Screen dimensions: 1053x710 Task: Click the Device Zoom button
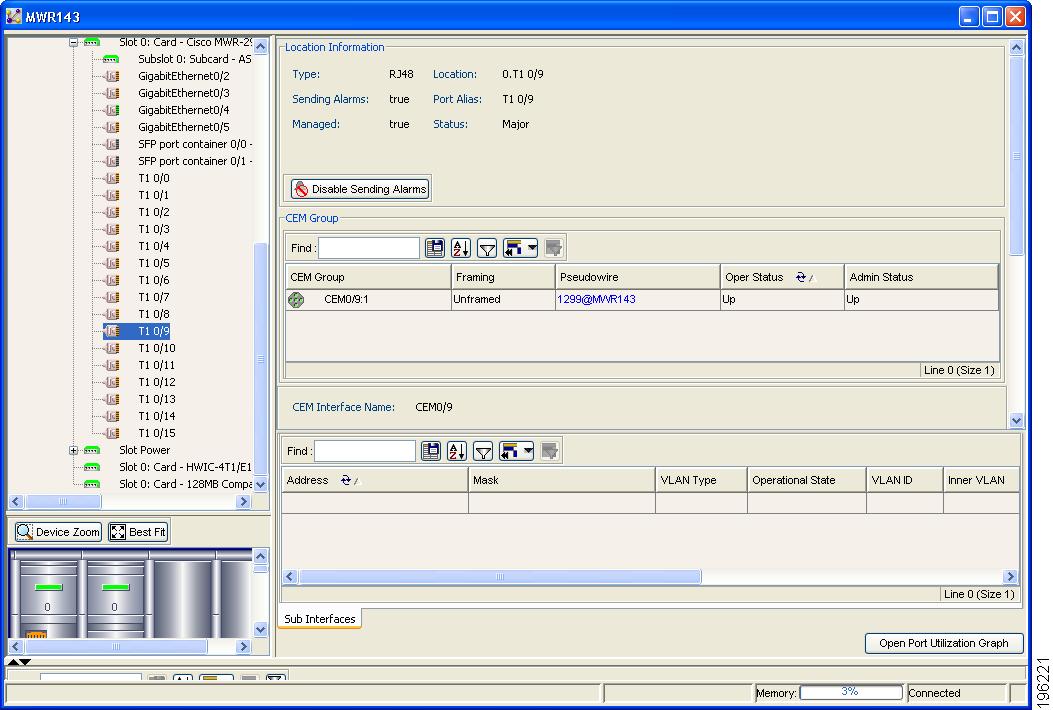coord(58,532)
